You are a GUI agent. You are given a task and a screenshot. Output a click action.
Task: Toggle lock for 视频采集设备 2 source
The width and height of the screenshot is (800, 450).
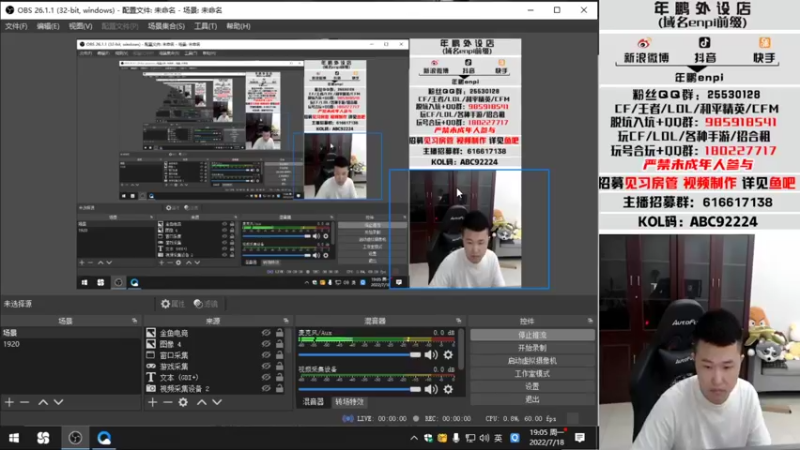tap(280, 388)
